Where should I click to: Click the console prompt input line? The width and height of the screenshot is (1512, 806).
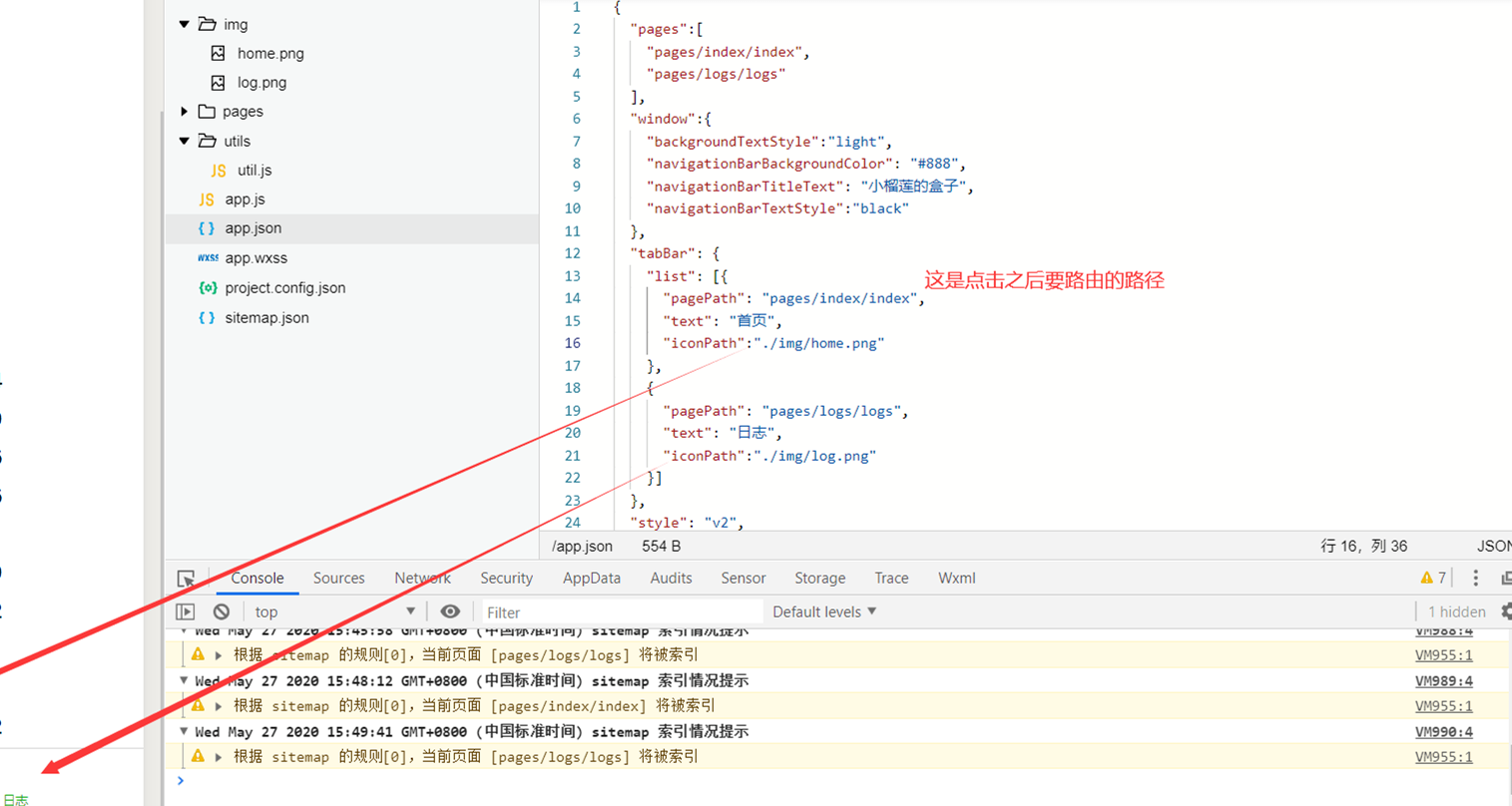click(843, 781)
